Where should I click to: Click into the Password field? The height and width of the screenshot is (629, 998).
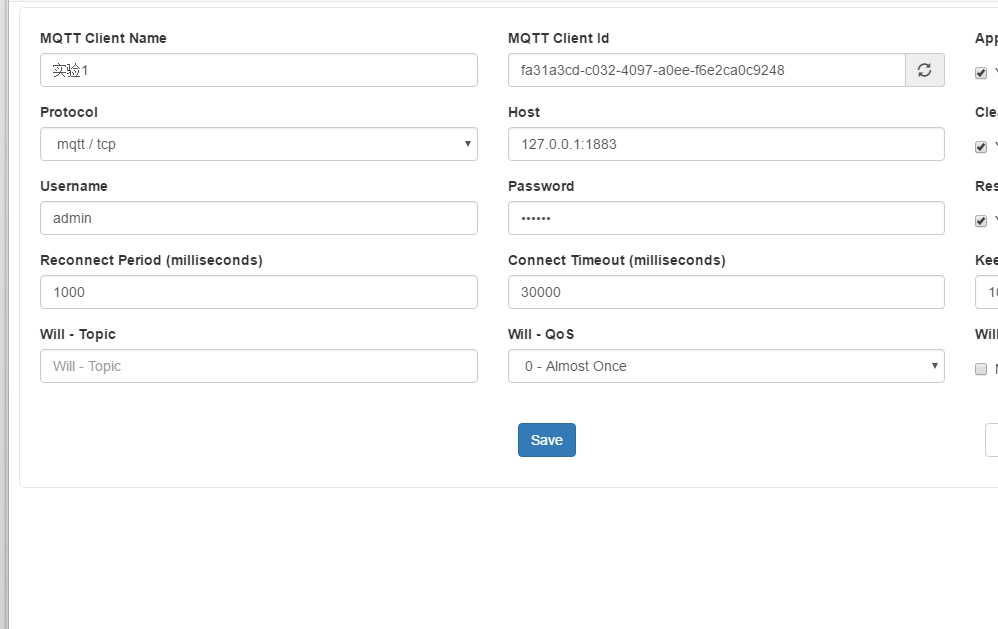pyautogui.click(x=725, y=218)
